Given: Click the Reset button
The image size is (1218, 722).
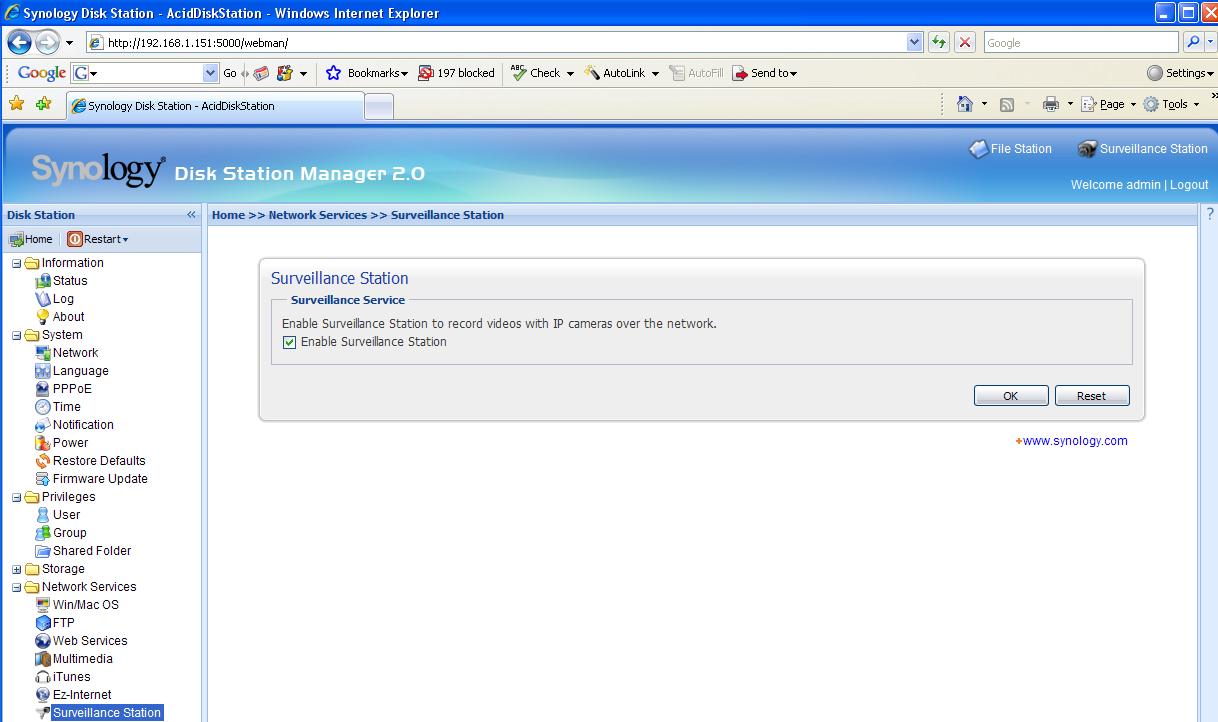Looking at the screenshot, I should (x=1092, y=396).
